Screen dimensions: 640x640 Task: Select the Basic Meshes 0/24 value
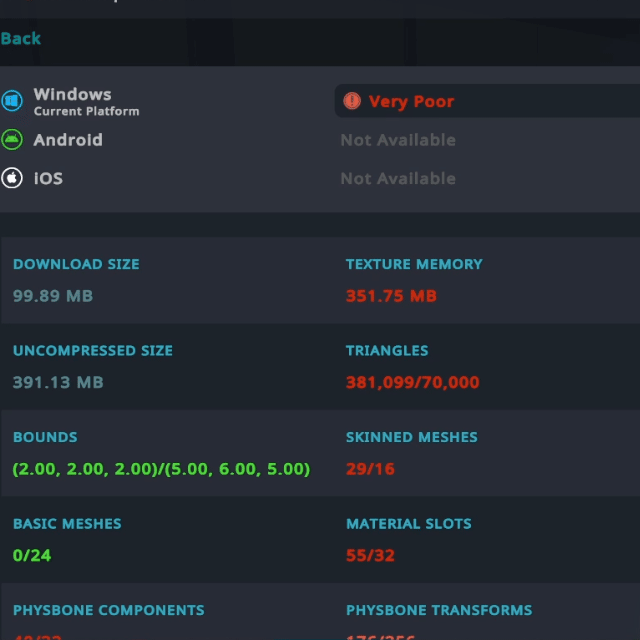click(32, 555)
